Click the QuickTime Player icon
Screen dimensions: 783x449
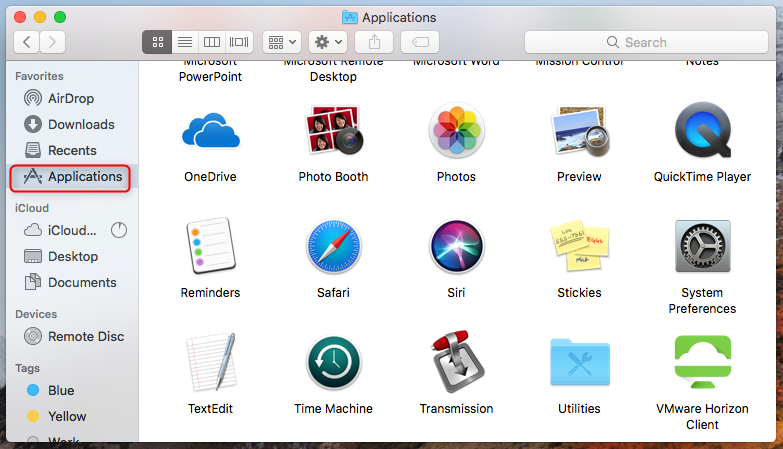coord(702,130)
